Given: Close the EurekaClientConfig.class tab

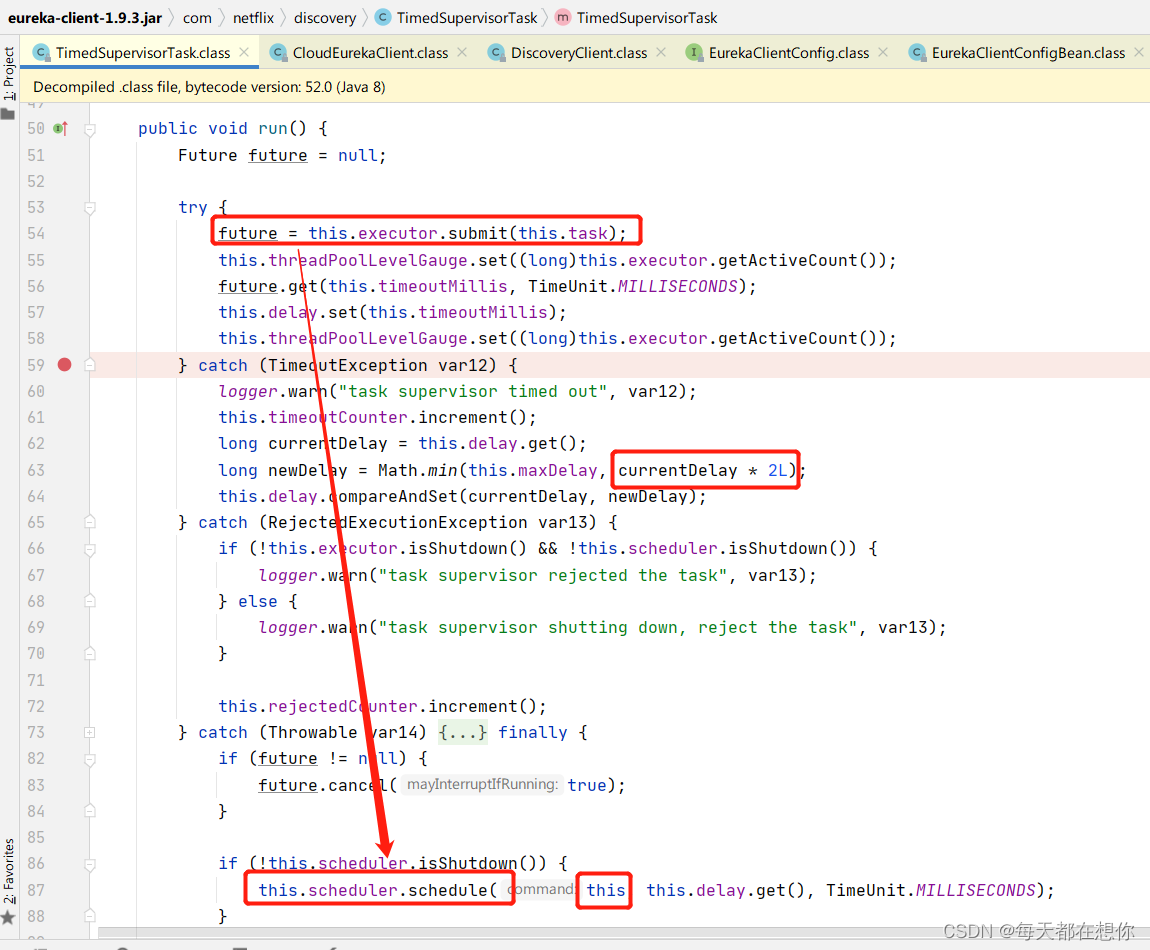Looking at the screenshot, I should (883, 52).
